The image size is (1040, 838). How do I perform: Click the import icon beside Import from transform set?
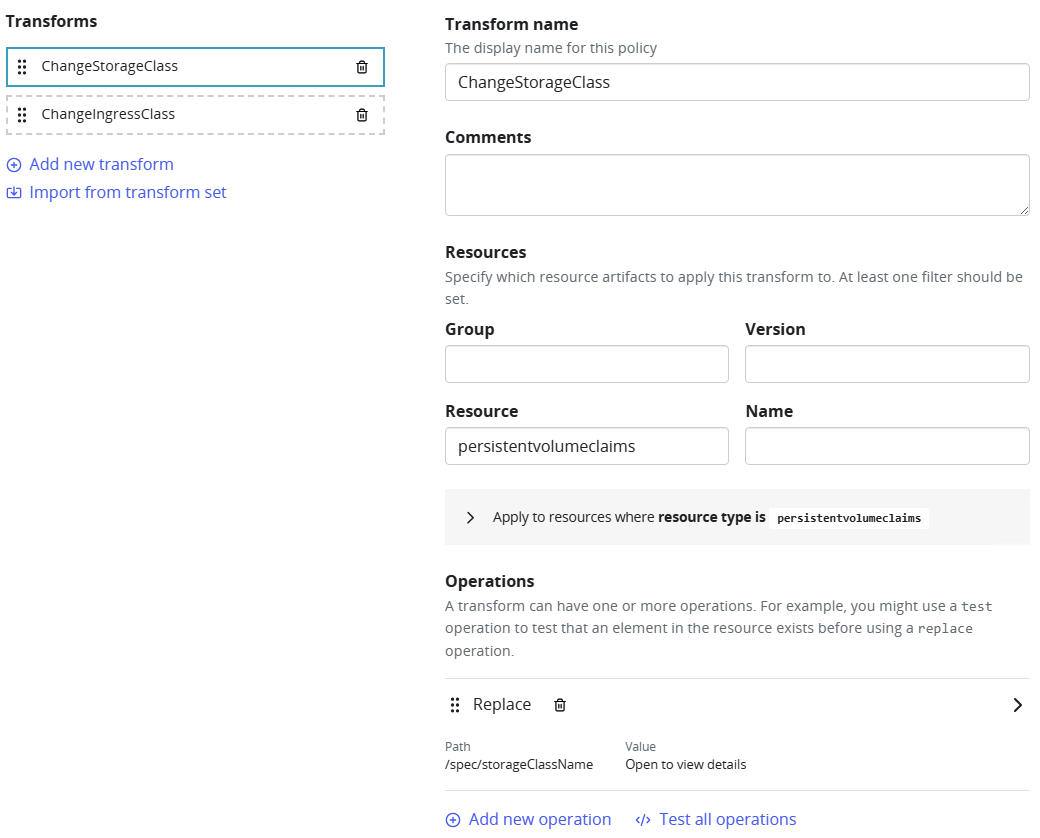(x=14, y=193)
